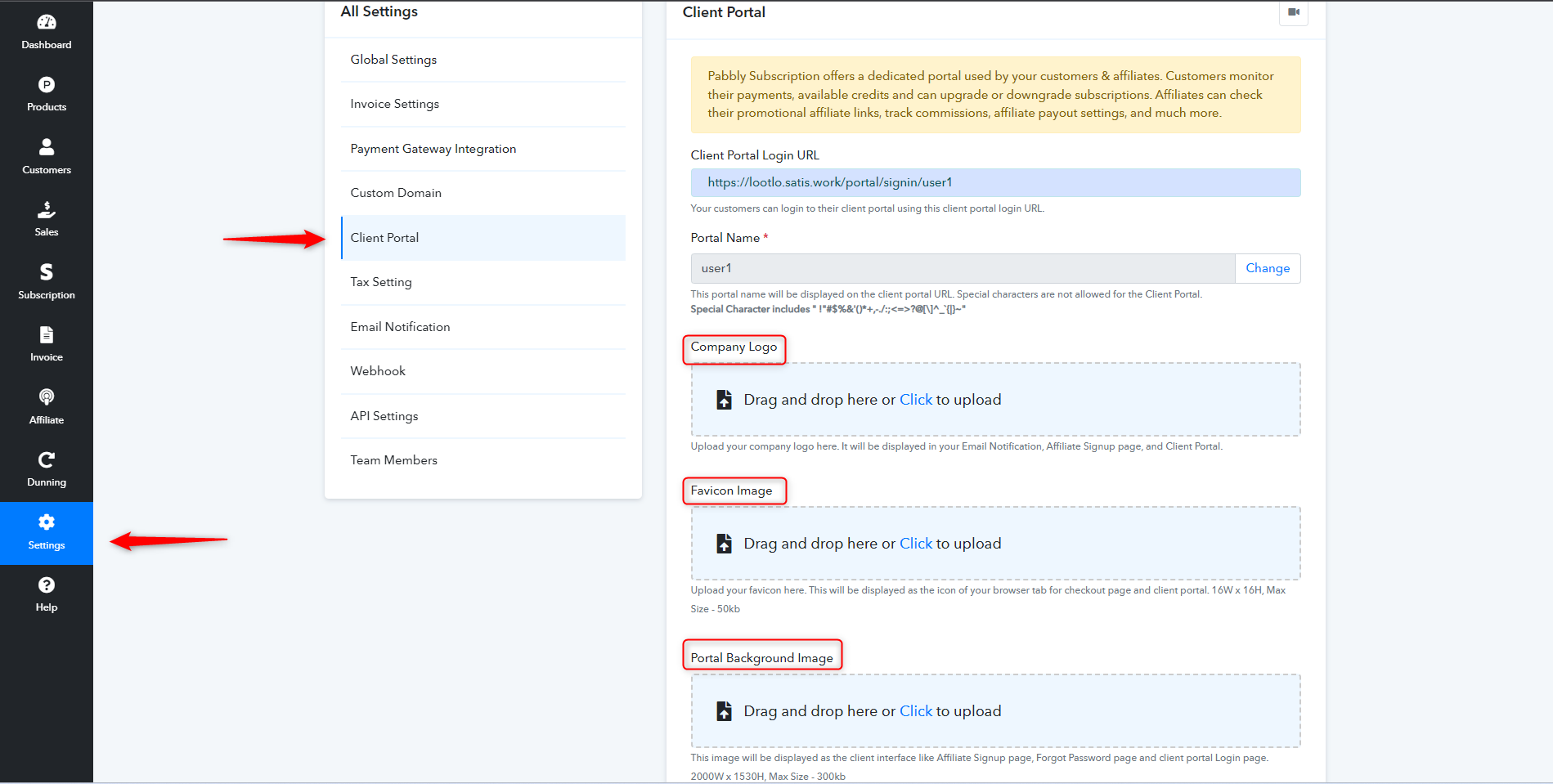Click 'Your customers can login' helper text

pyautogui.click(x=867, y=208)
